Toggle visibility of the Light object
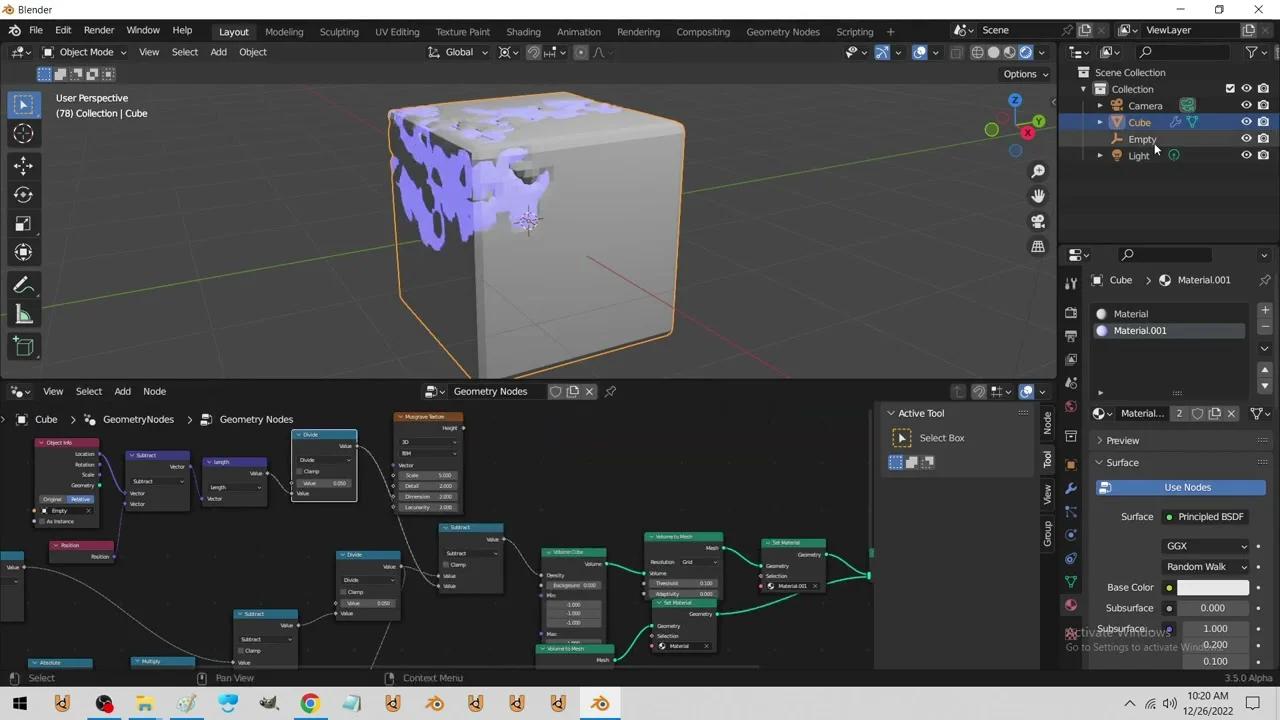 coord(1246,155)
